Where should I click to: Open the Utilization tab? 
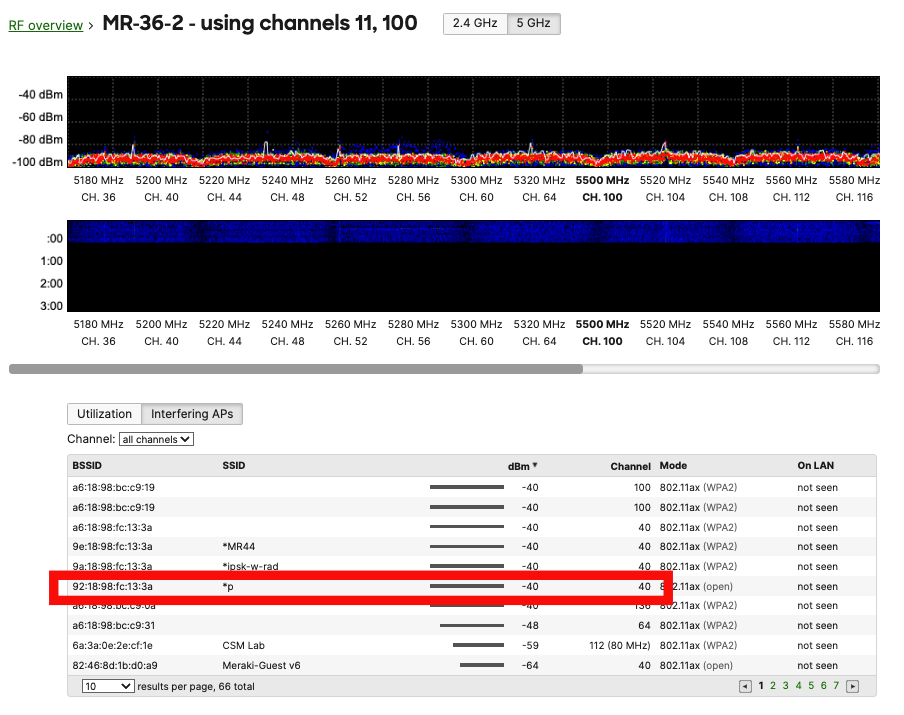104,414
